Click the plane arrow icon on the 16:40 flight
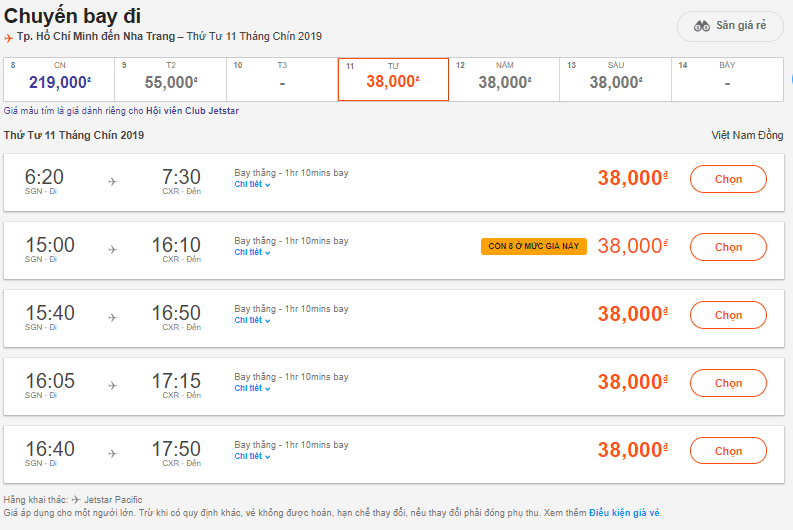Screen dimensions: 793x530 click(112, 453)
